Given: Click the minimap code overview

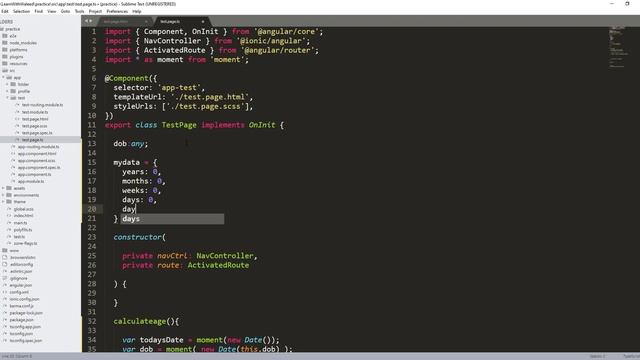Looking at the screenshot, I should [x=618, y=47].
